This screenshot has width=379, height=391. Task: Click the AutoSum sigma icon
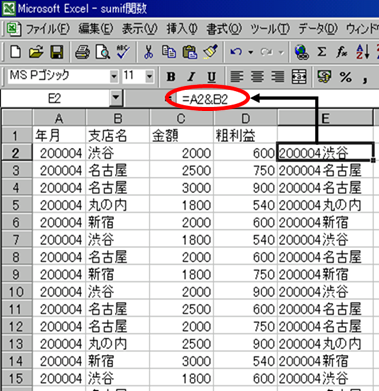321,52
